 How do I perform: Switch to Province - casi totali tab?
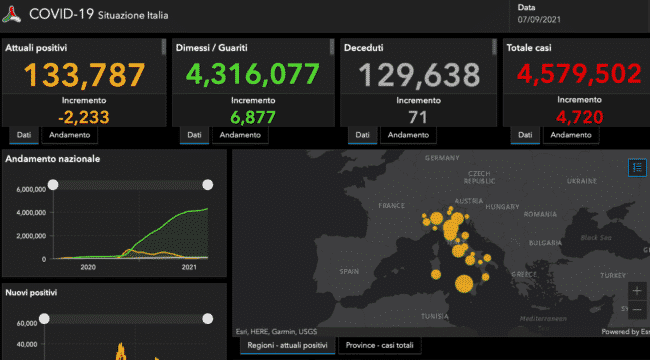[379, 345]
